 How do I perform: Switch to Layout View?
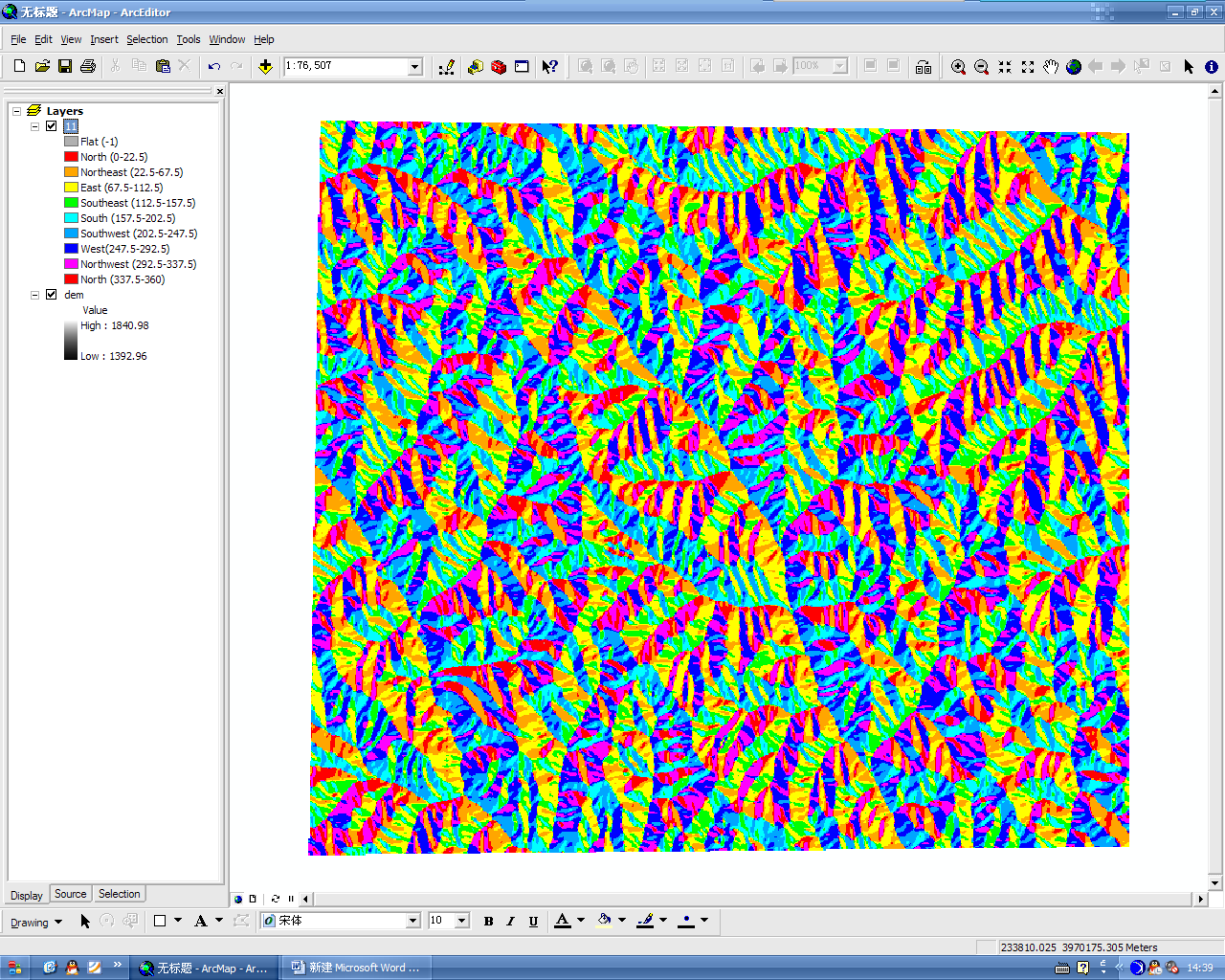(253, 899)
